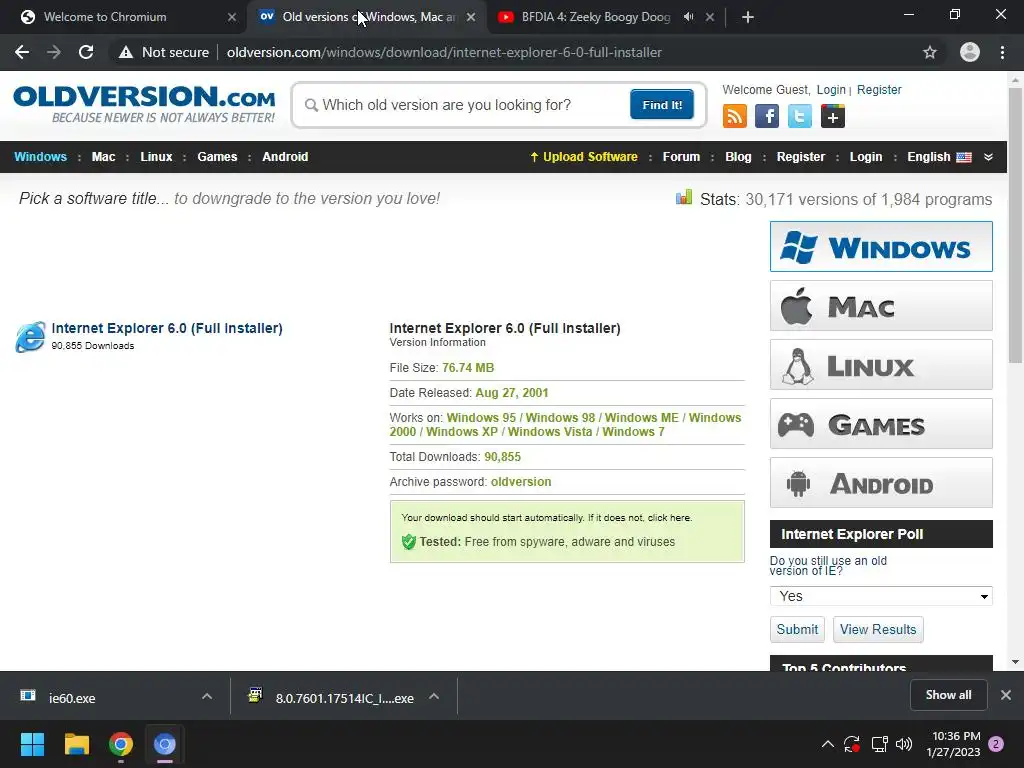Open the Windows nav menu item
The width and height of the screenshot is (1024, 768).
click(40, 157)
